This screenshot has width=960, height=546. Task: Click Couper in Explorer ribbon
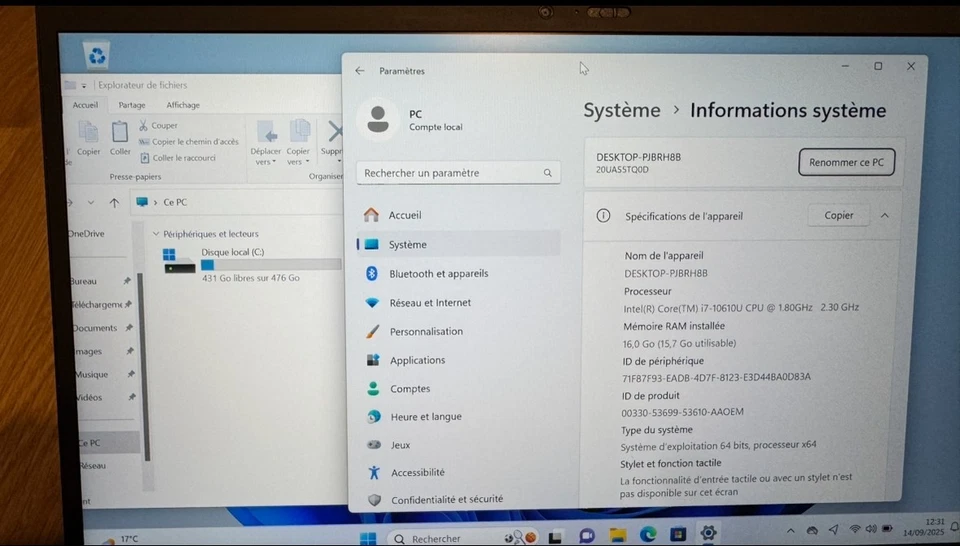158,125
